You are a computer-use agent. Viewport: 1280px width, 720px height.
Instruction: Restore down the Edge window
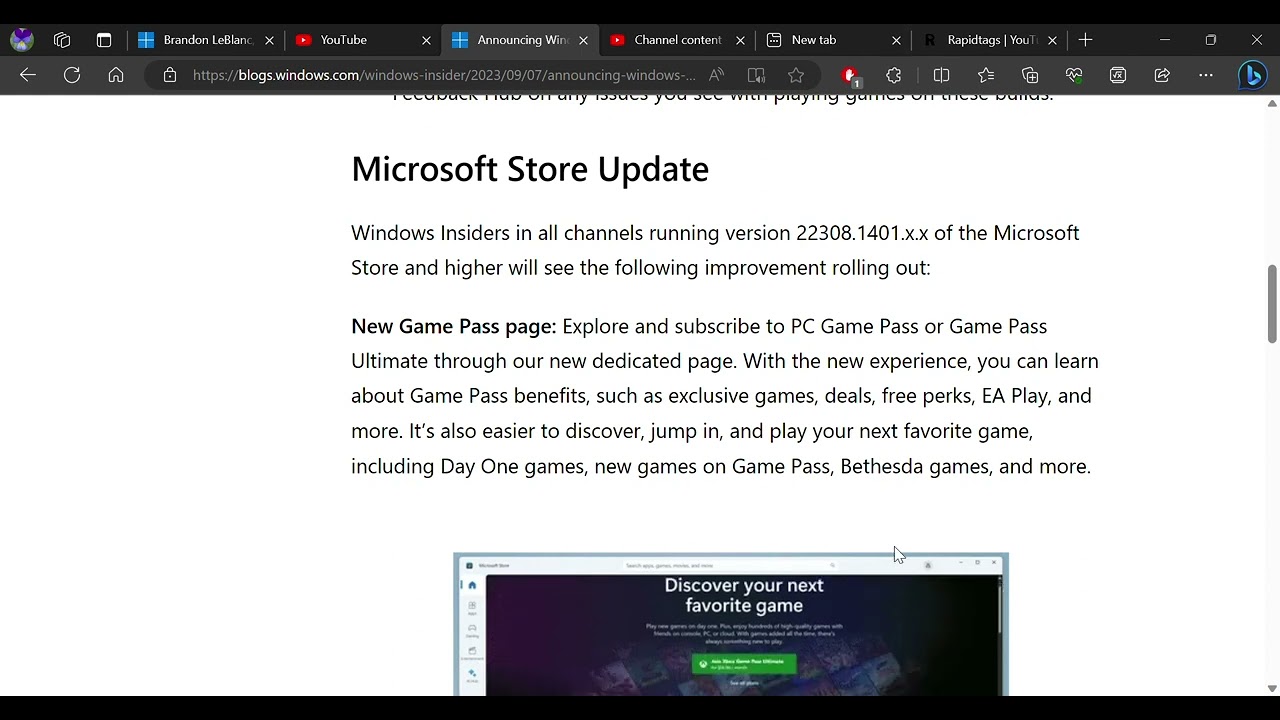tap(1211, 40)
